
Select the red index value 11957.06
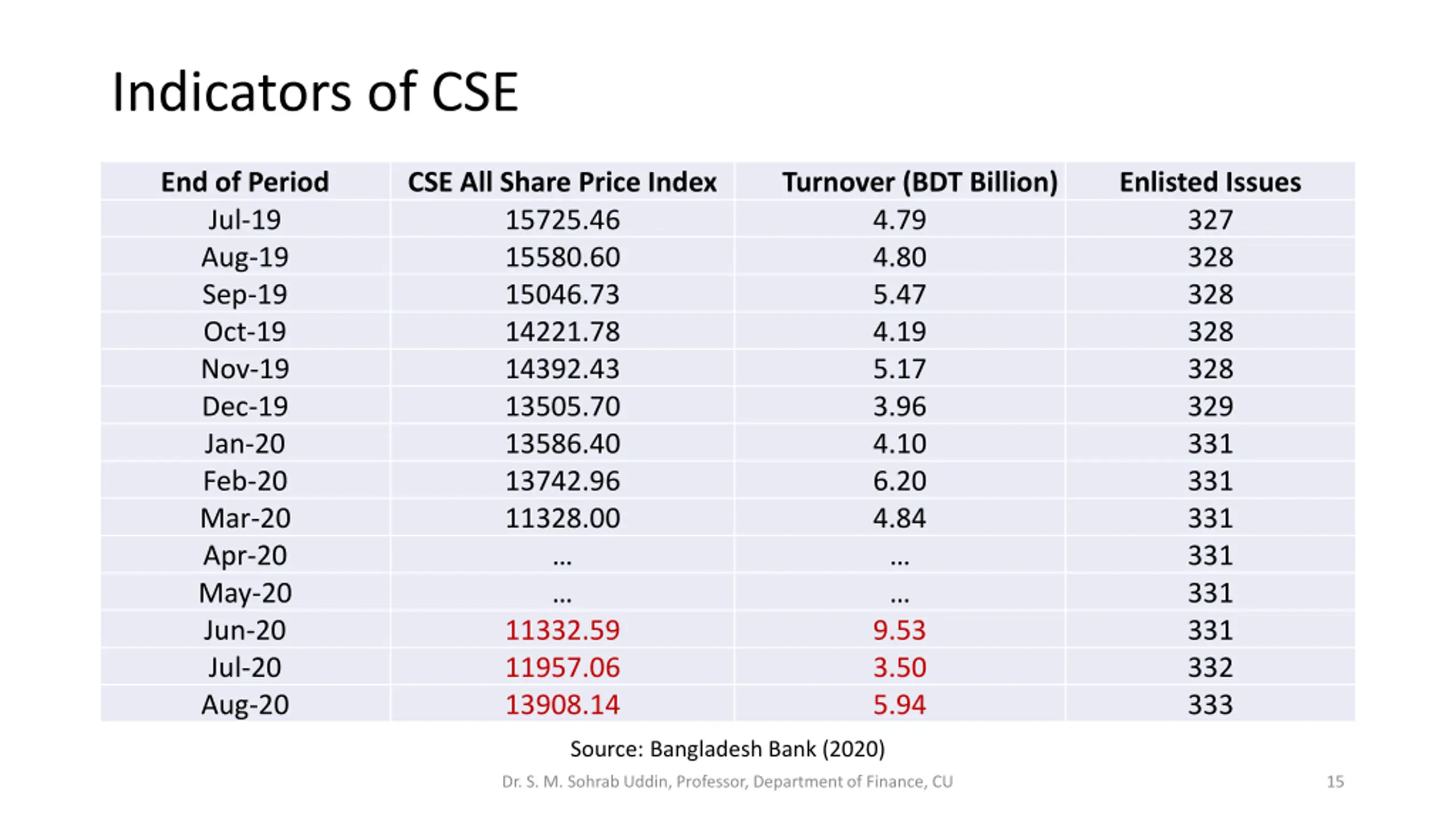[562, 667]
